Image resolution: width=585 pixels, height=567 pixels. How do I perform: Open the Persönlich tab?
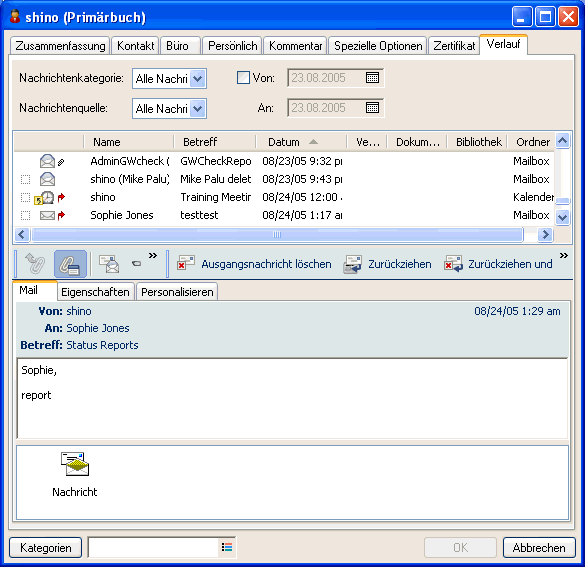[x=232, y=46]
